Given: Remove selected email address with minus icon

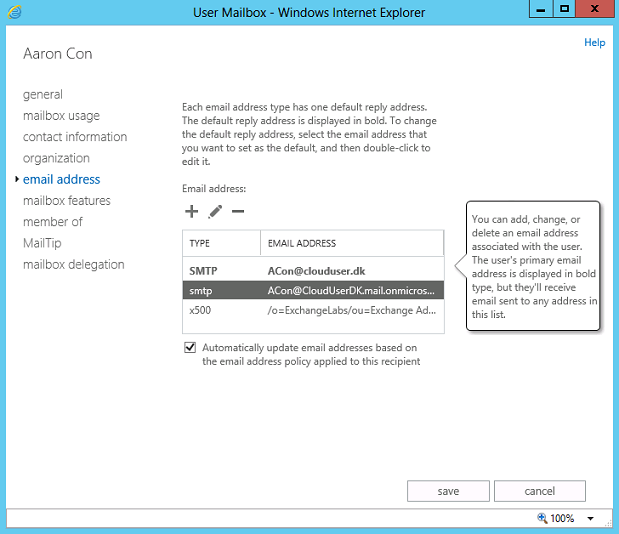Looking at the screenshot, I should [238, 212].
